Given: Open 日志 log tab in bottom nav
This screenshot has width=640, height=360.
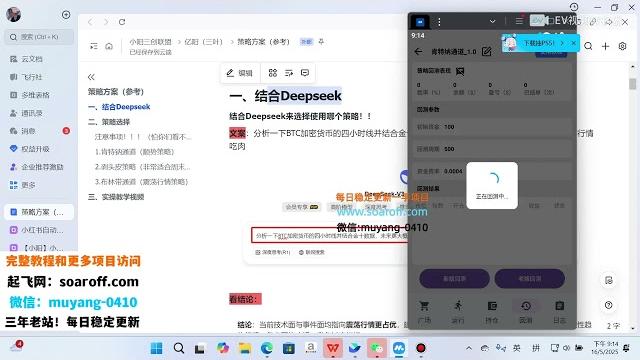Looking at the screenshot, I should point(560,312).
